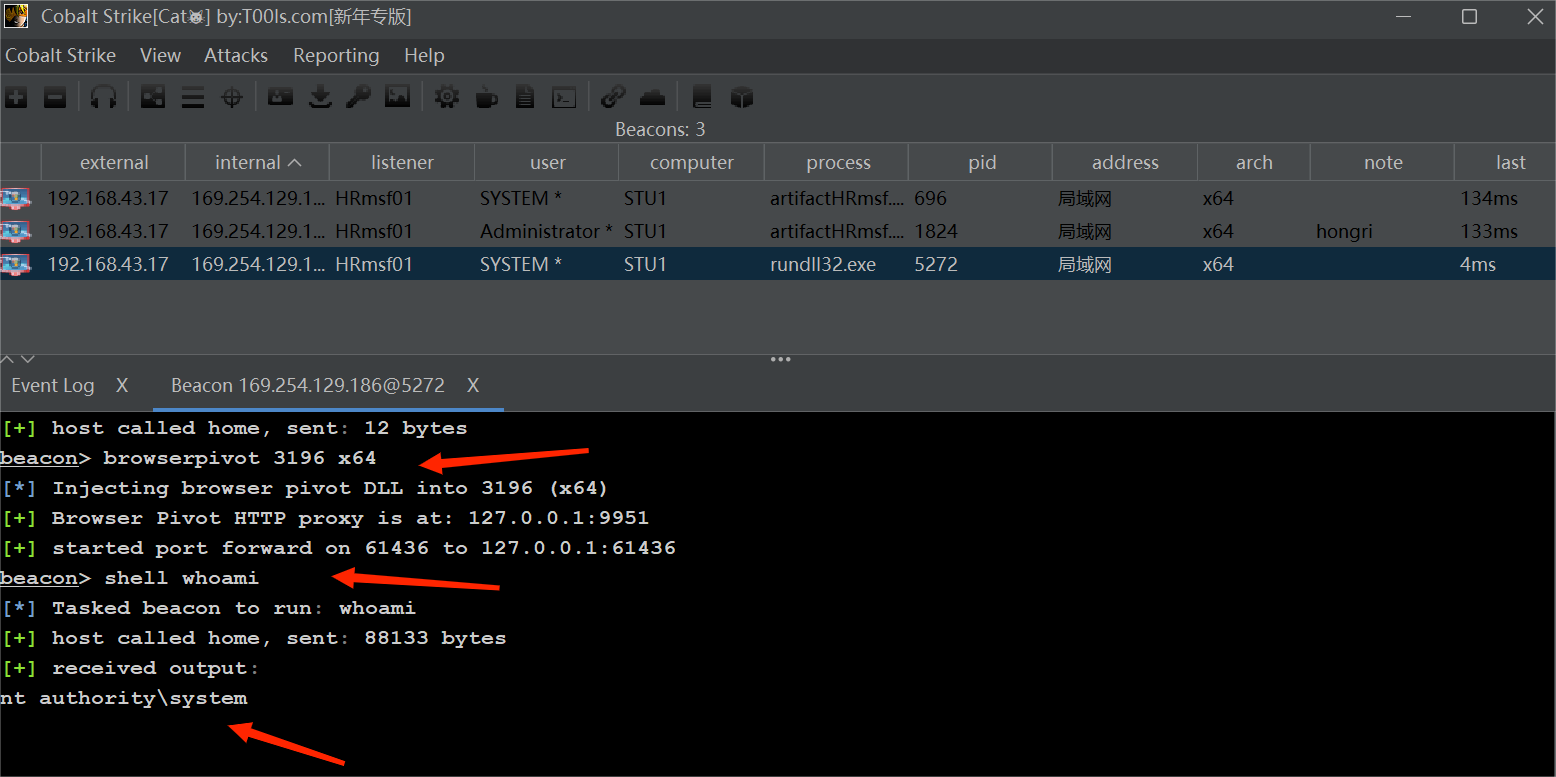Image resolution: width=1556 pixels, height=777 pixels.
Task: Select the pid 5272 cell
Action: pyautogui.click(x=980, y=264)
